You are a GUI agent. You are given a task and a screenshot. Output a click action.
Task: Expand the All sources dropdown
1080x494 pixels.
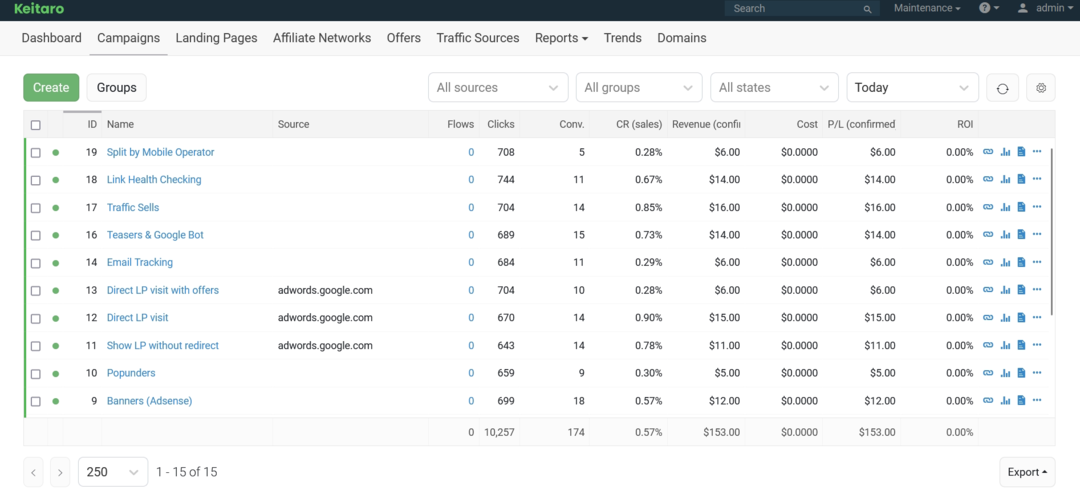(497, 88)
